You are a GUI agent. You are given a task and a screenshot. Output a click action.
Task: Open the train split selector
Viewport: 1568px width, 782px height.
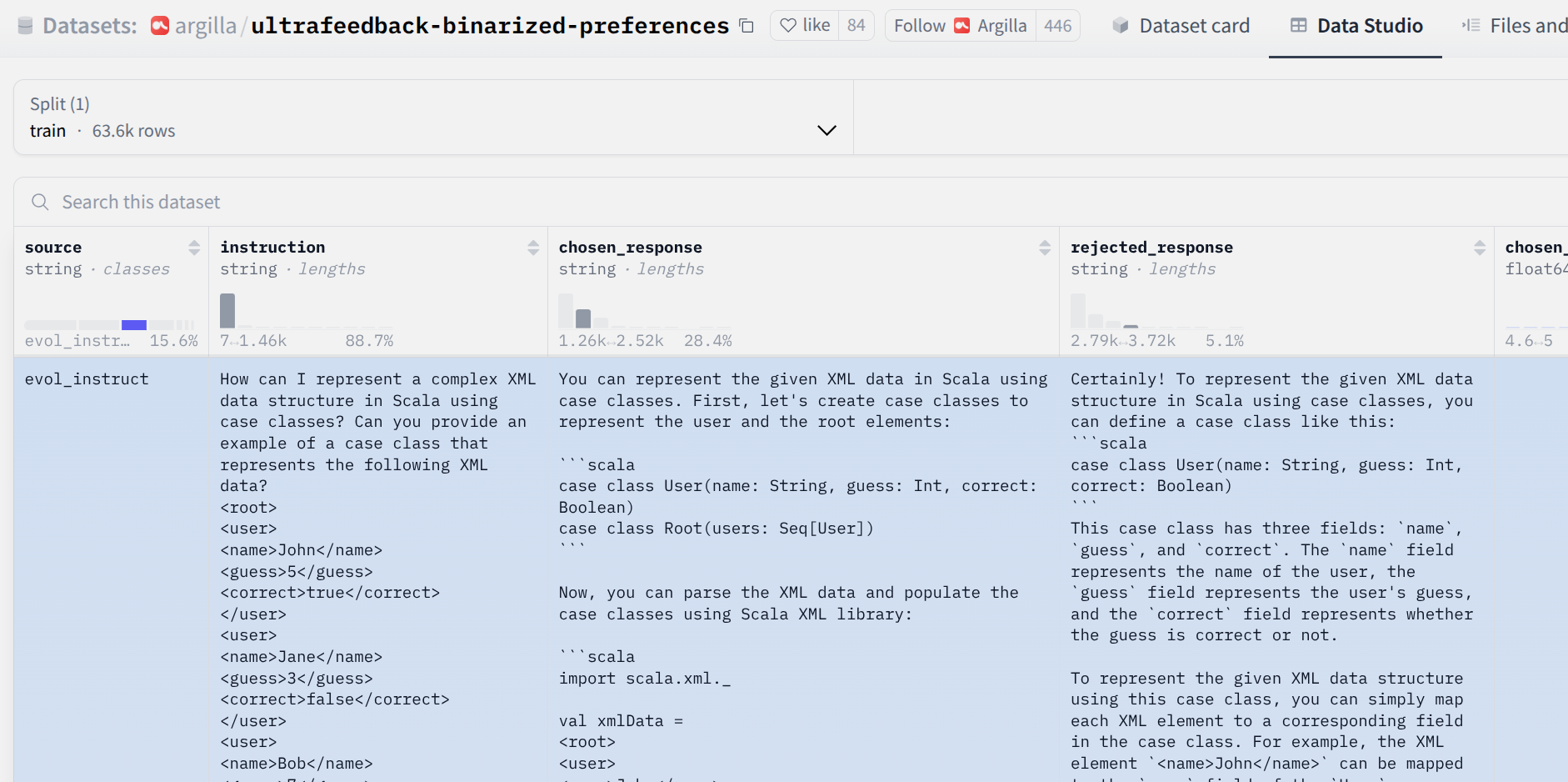(433, 118)
